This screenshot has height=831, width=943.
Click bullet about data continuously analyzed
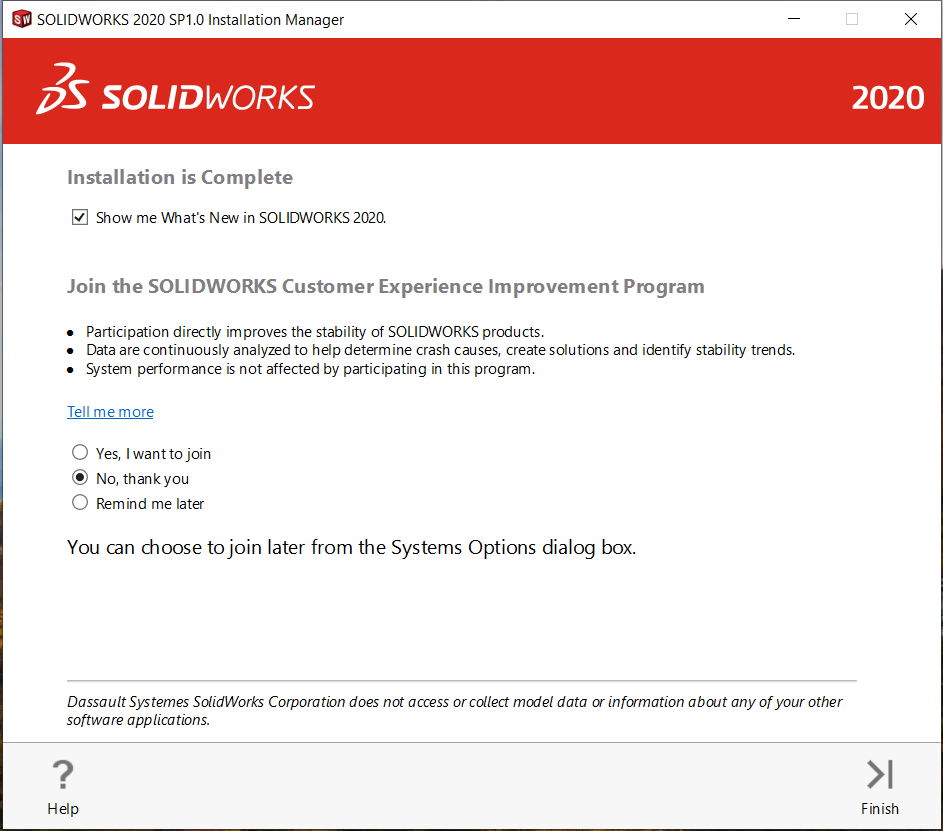pos(440,350)
